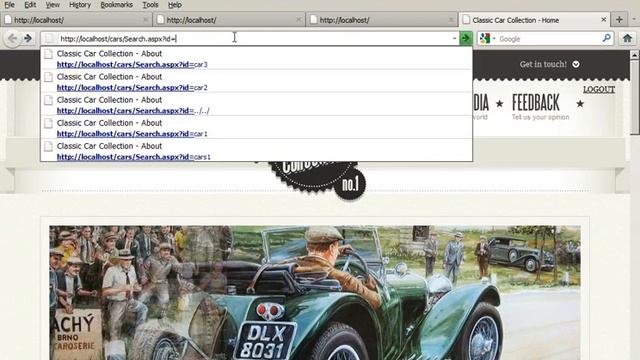640x360 pixels.
Task: Choose suggestion ending with id=car3
Action: [x=256, y=58]
